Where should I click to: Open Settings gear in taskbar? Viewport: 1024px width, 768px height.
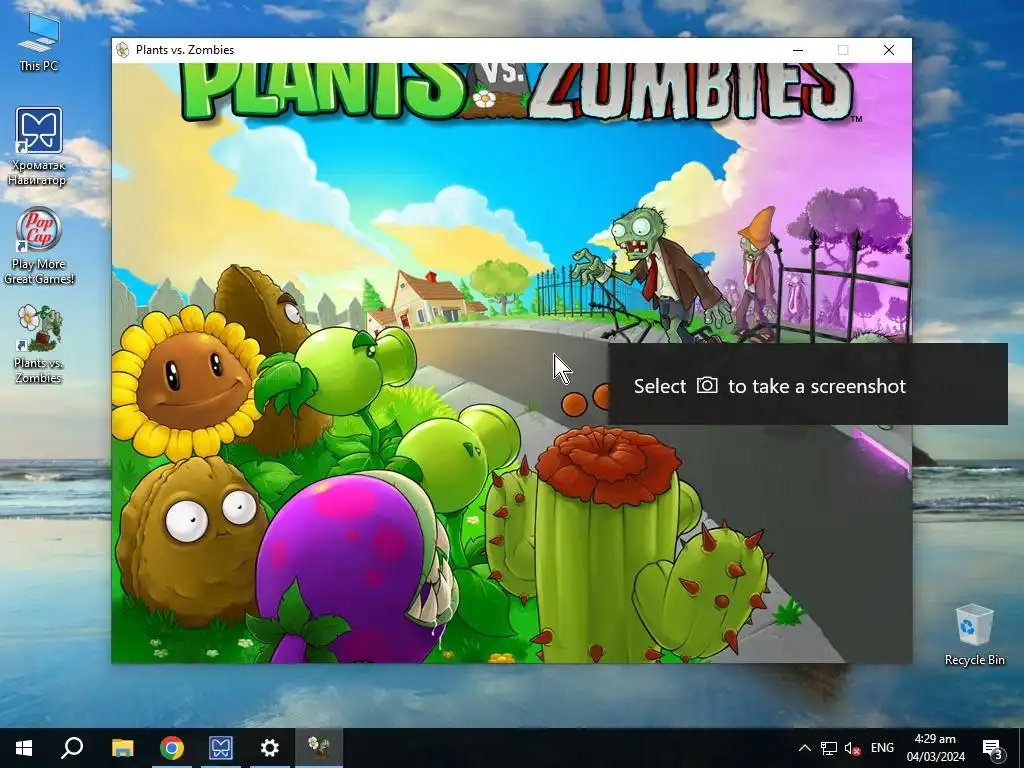coord(270,748)
